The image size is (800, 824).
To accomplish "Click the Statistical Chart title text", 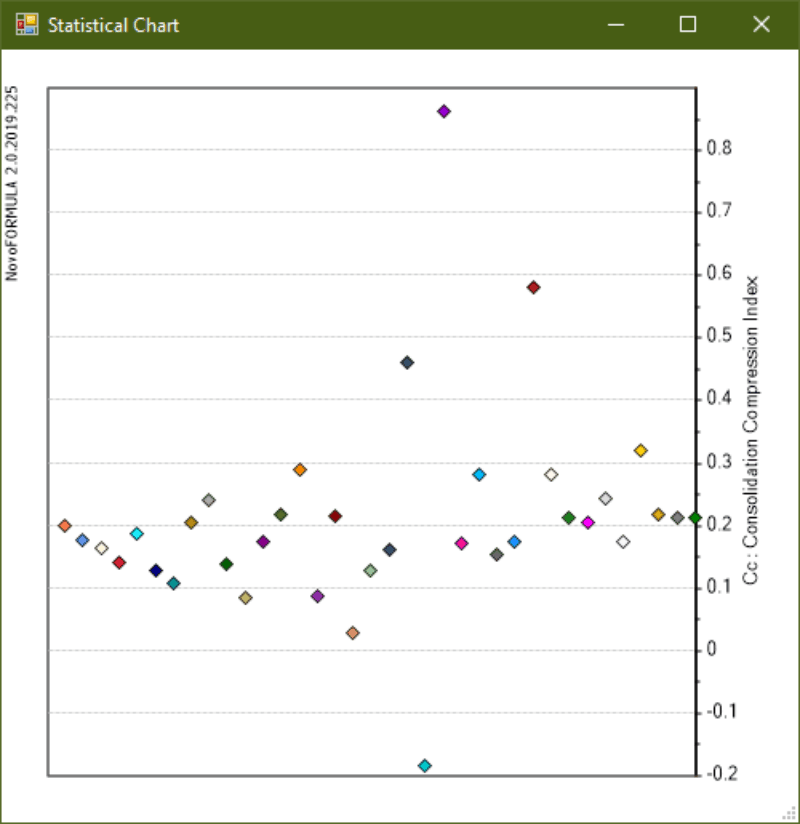I will coord(114,25).
